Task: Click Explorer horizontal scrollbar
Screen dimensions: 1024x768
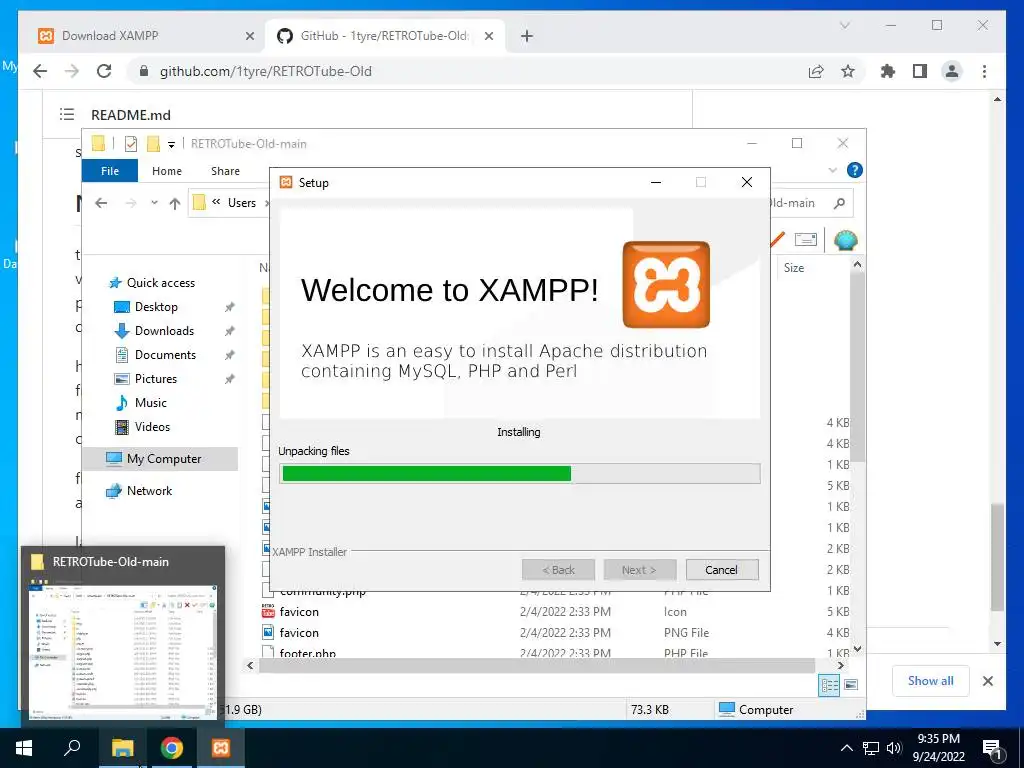Action: point(537,665)
